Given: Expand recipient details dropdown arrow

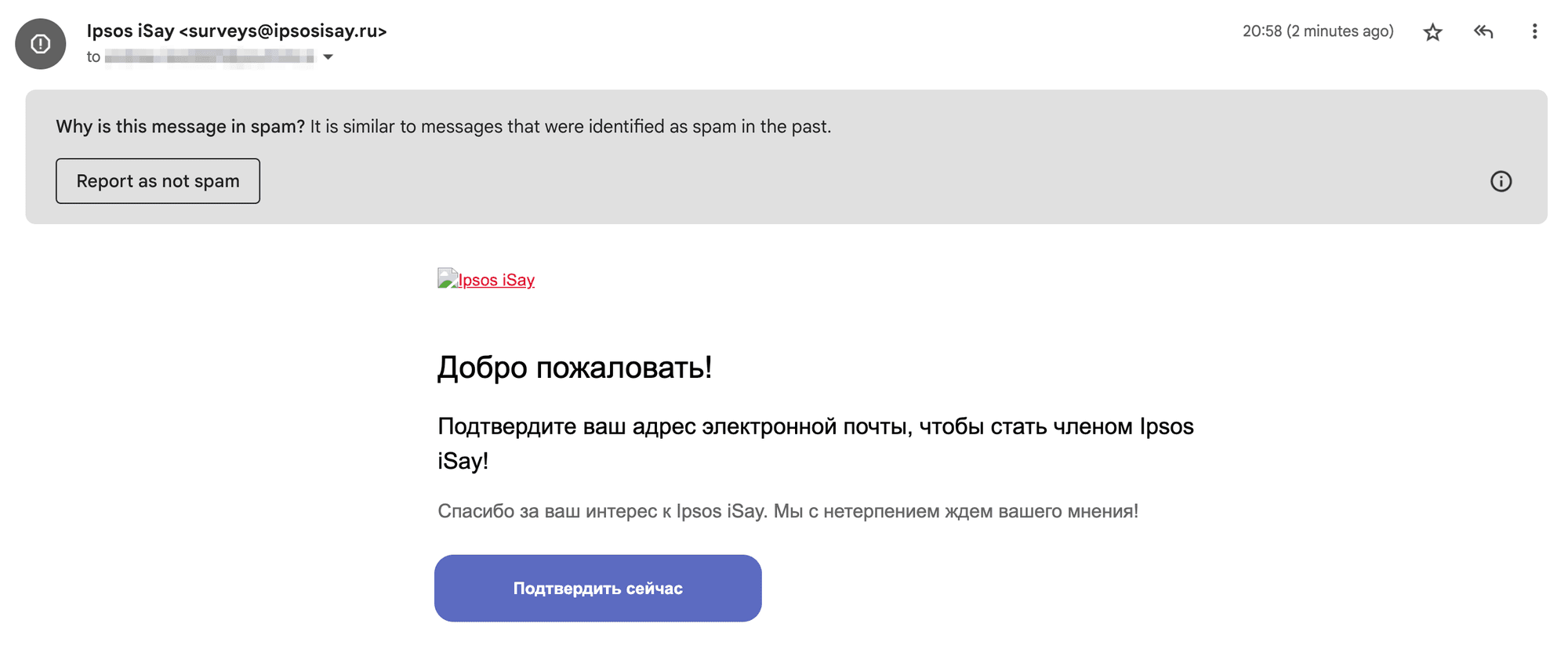Looking at the screenshot, I should click(328, 57).
